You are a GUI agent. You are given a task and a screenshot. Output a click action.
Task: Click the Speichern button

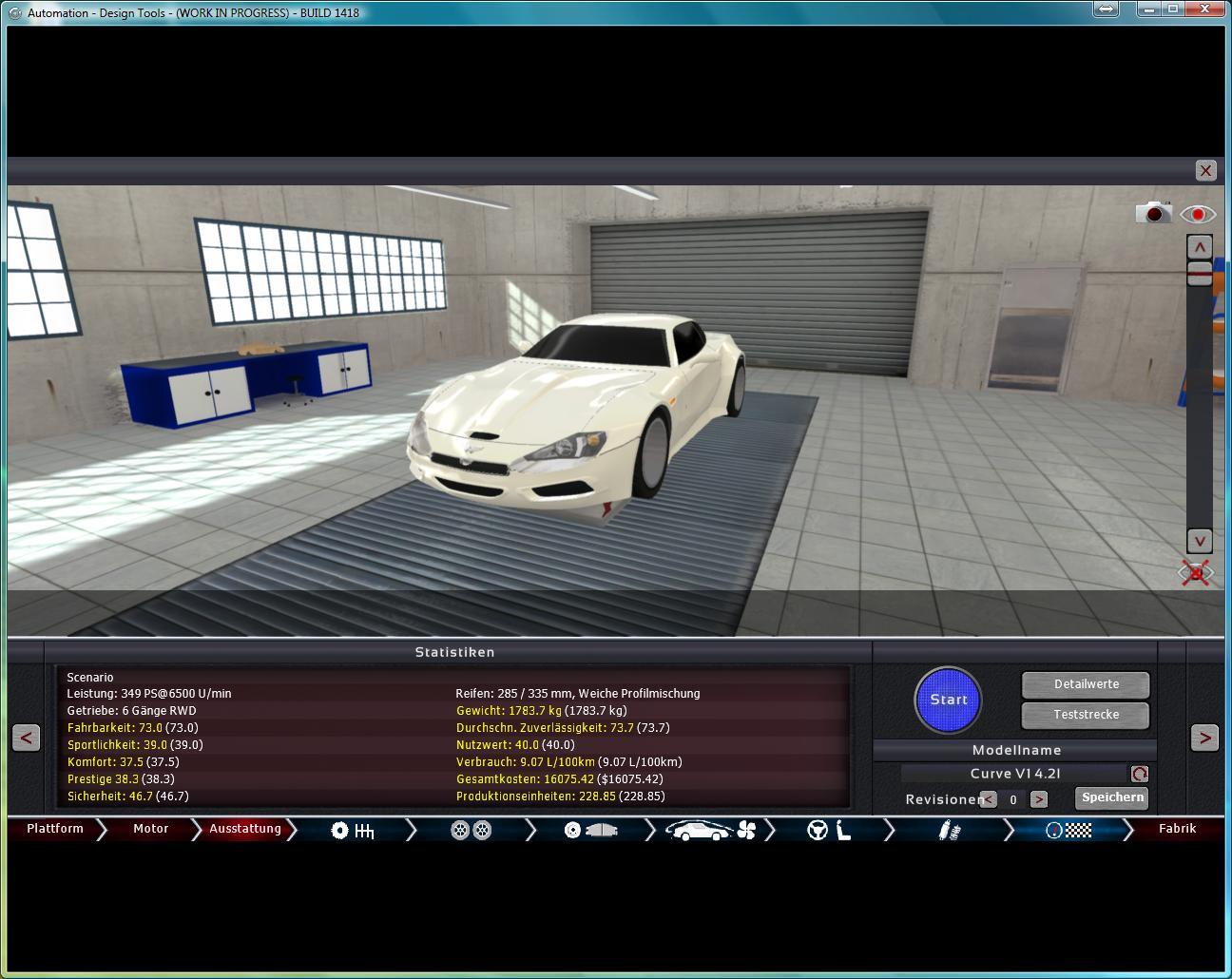click(x=1111, y=797)
